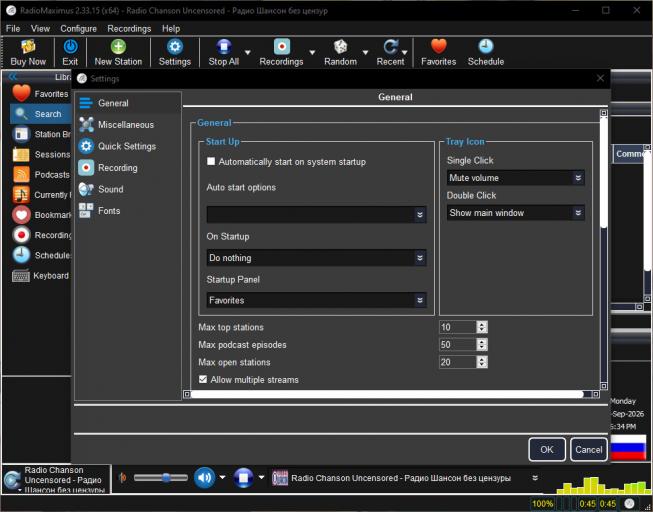Confirm settings with OK button
The width and height of the screenshot is (653, 512).
[547, 449]
